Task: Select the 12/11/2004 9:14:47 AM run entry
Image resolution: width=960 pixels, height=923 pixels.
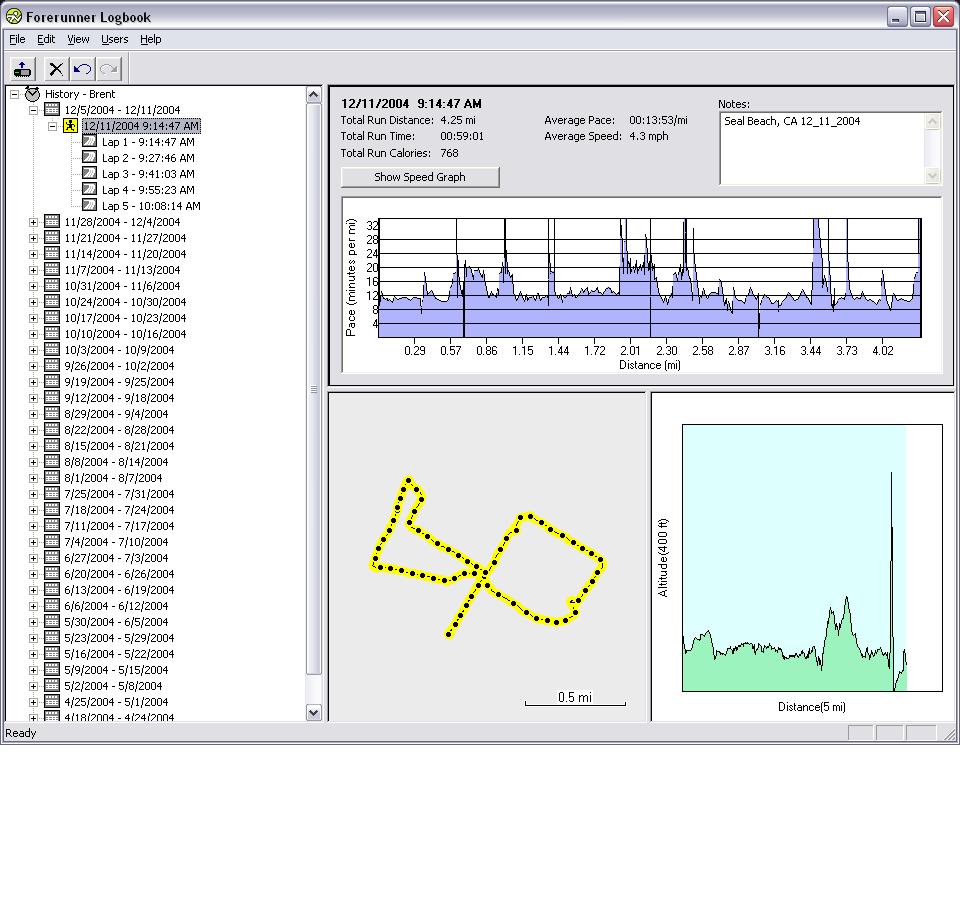Action: 141,126
